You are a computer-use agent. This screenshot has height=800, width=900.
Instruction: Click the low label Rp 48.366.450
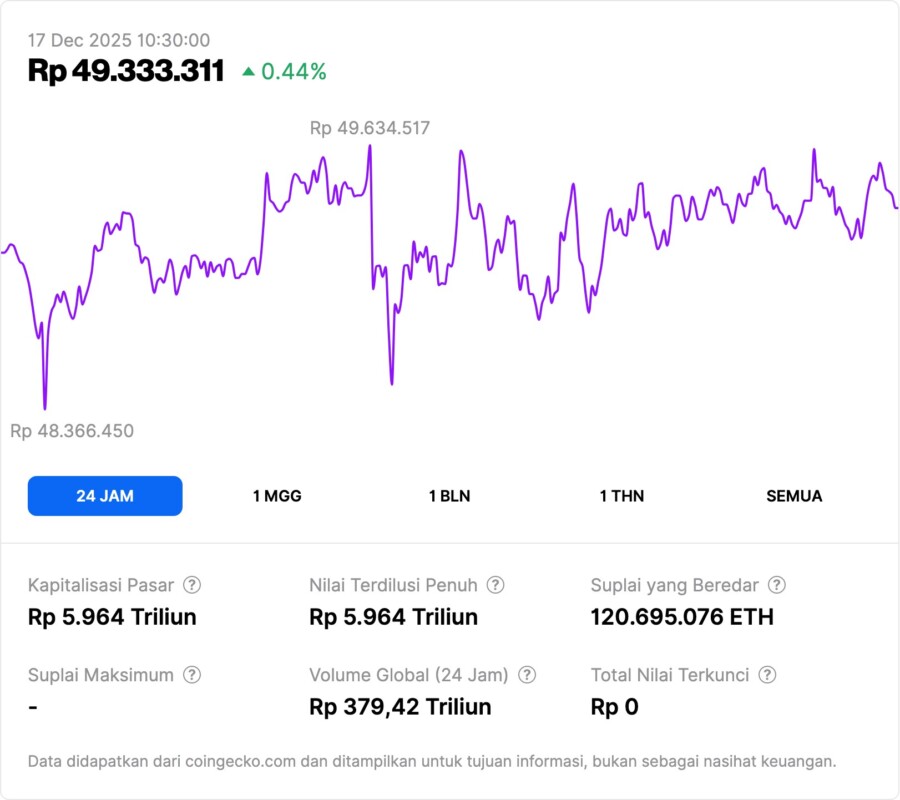tap(72, 431)
